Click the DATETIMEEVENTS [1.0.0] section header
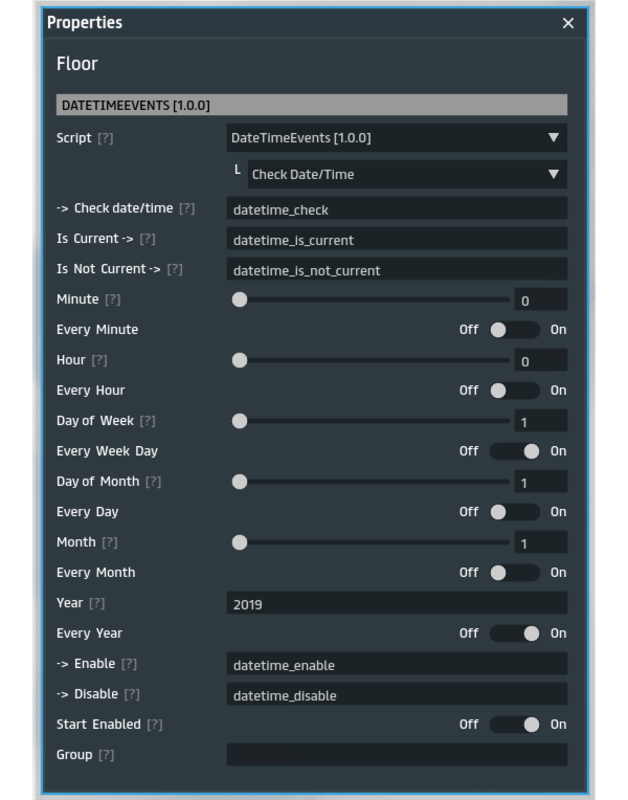 (311, 105)
